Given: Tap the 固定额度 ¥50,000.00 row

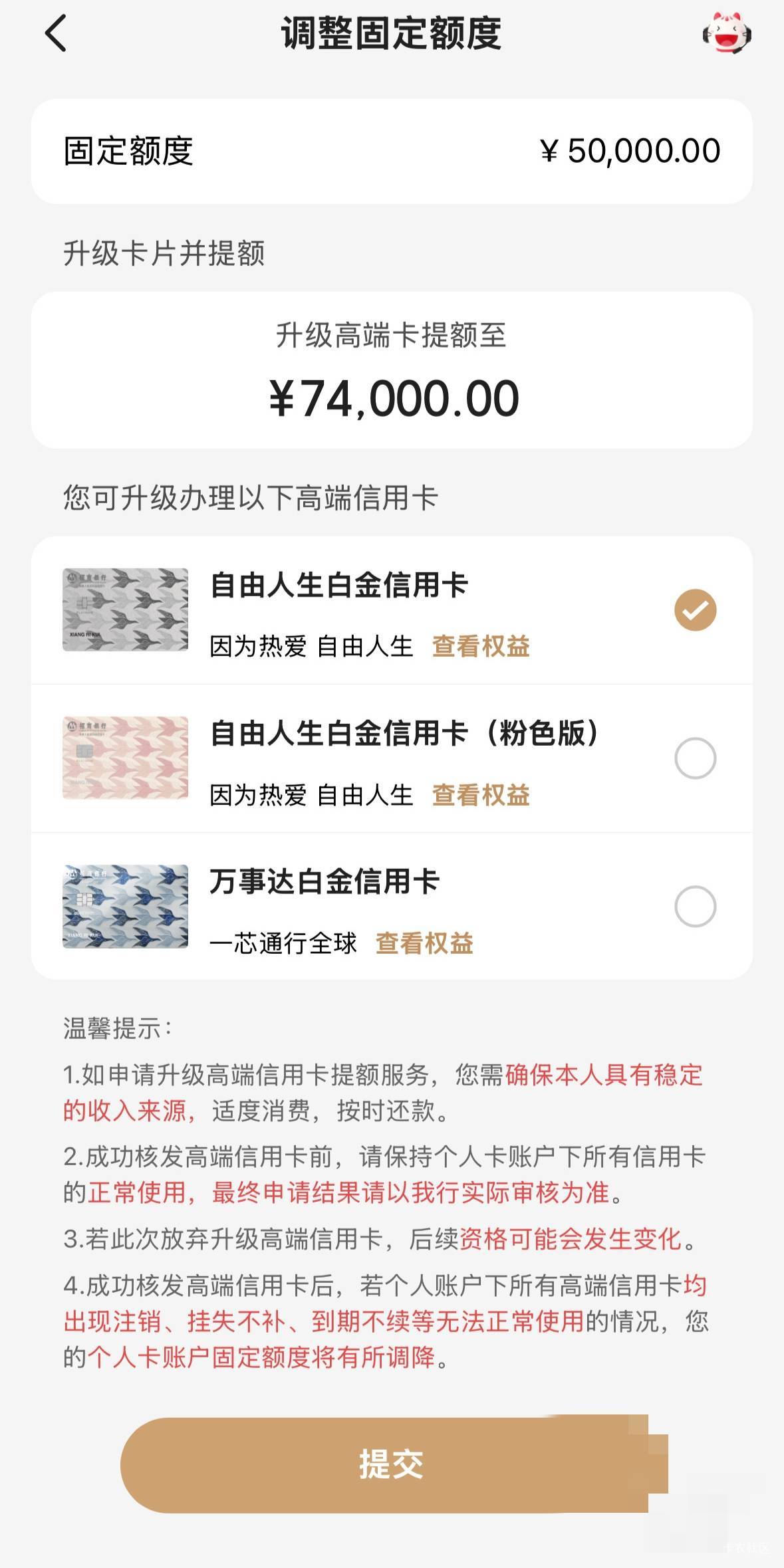Looking at the screenshot, I should pyautogui.click(x=392, y=151).
